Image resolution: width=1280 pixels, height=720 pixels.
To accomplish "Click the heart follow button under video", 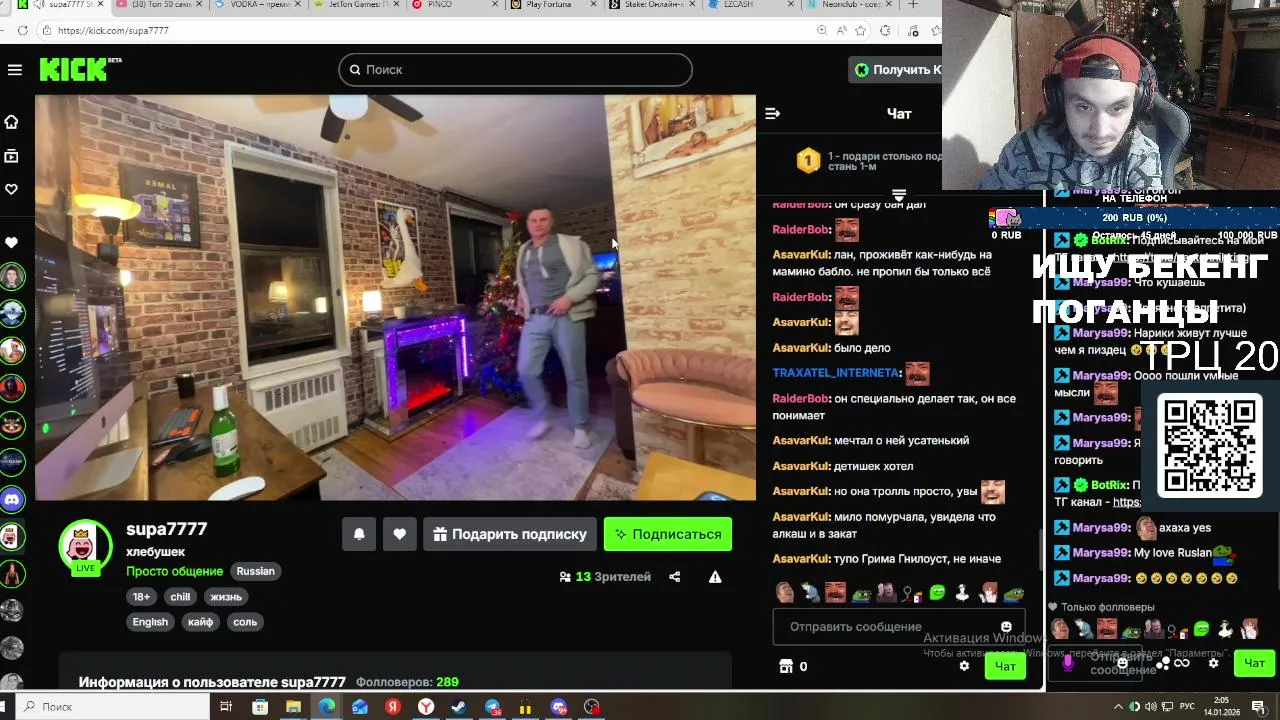I will [x=399, y=534].
